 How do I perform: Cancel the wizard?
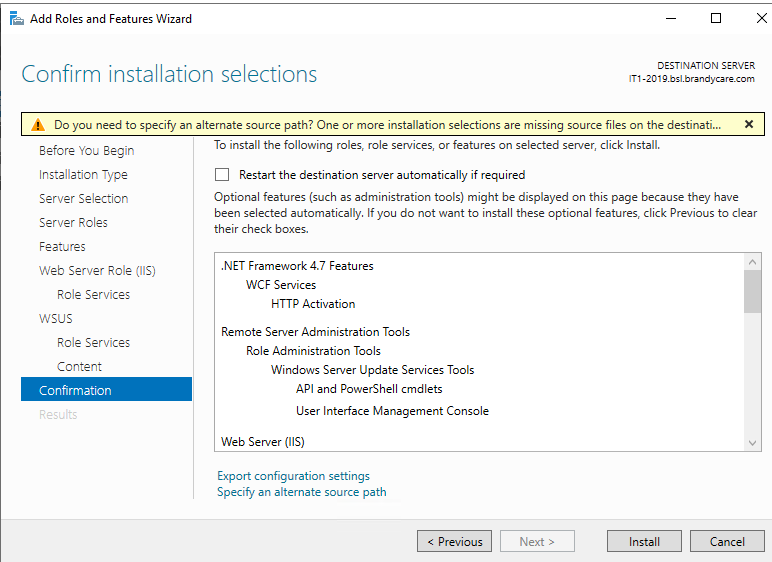727,541
